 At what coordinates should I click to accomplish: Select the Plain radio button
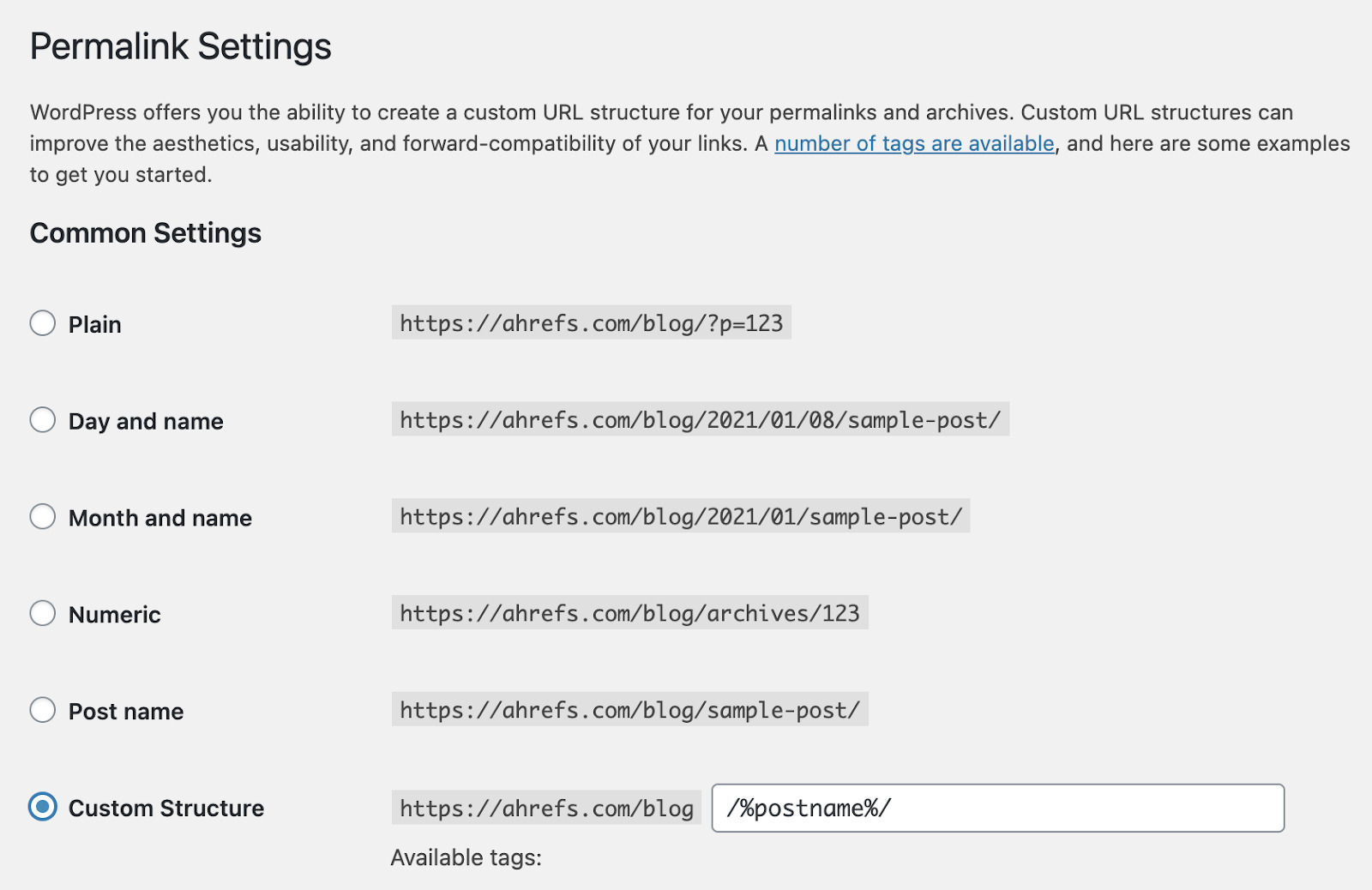[x=43, y=323]
